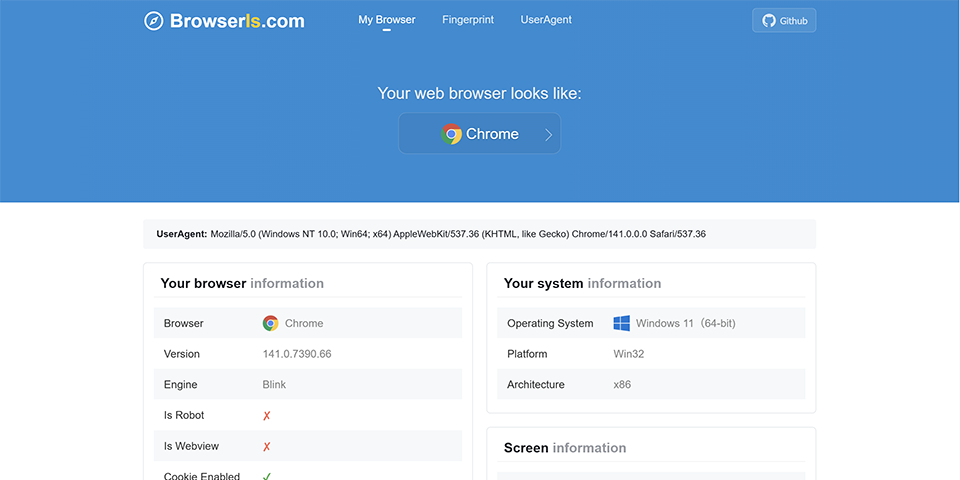Click the Blink engine value
960x480 pixels.
click(x=273, y=385)
